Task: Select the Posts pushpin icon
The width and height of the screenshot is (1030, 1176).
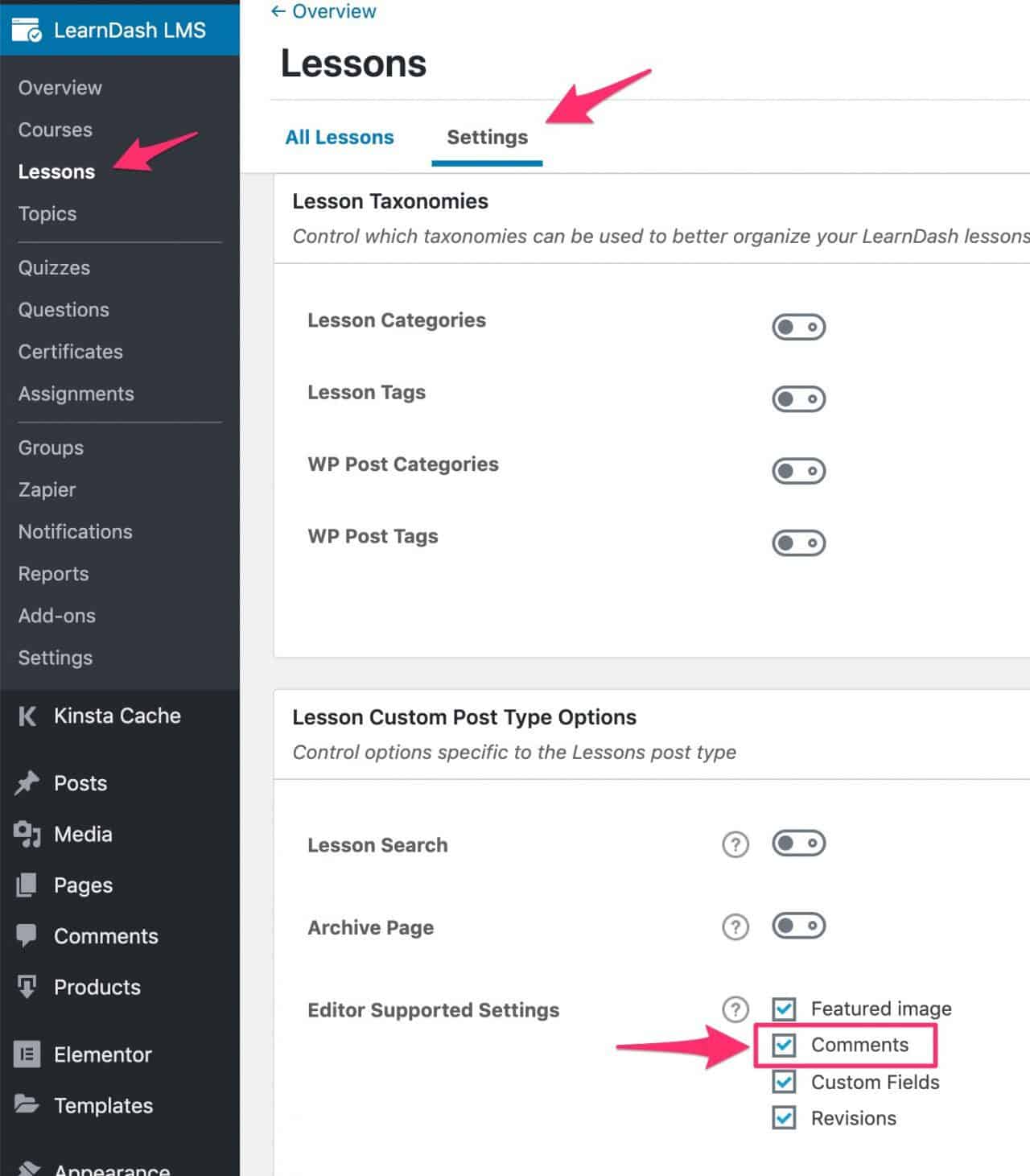Action: [x=27, y=782]
